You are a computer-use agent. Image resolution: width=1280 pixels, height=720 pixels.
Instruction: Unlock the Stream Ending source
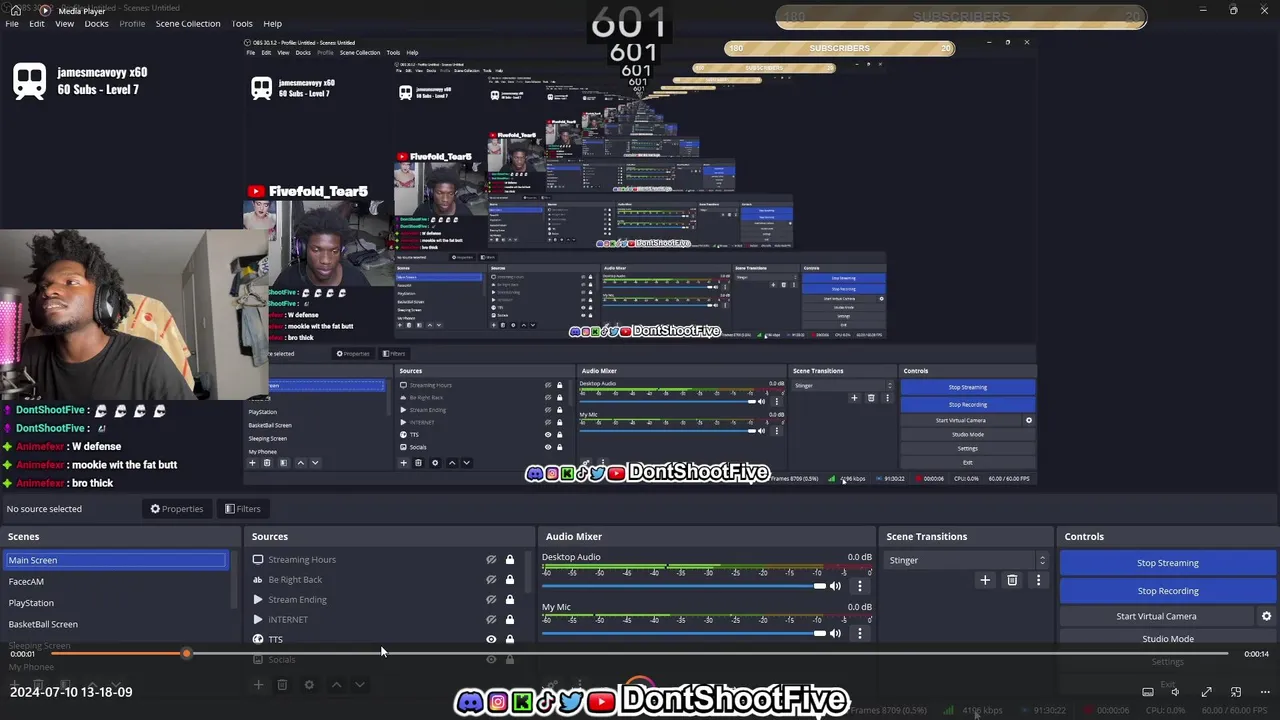click(509, 599)
